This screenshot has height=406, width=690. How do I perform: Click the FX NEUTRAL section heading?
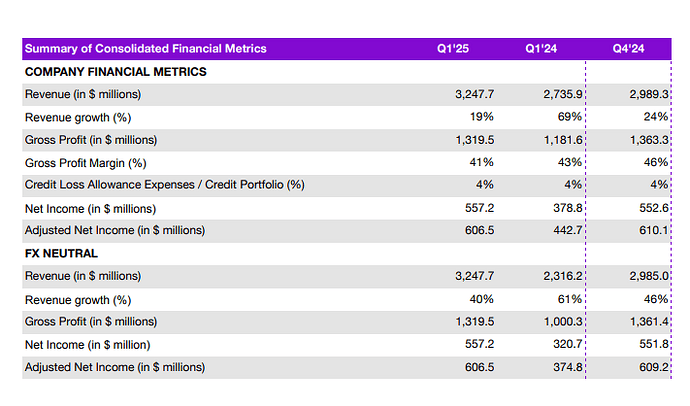click(x=61, y=253)
